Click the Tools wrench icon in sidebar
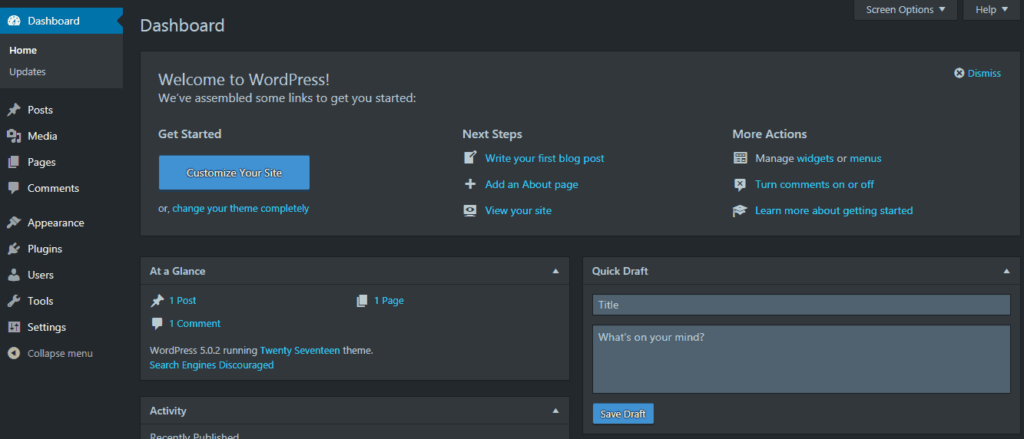 (13, 301)
